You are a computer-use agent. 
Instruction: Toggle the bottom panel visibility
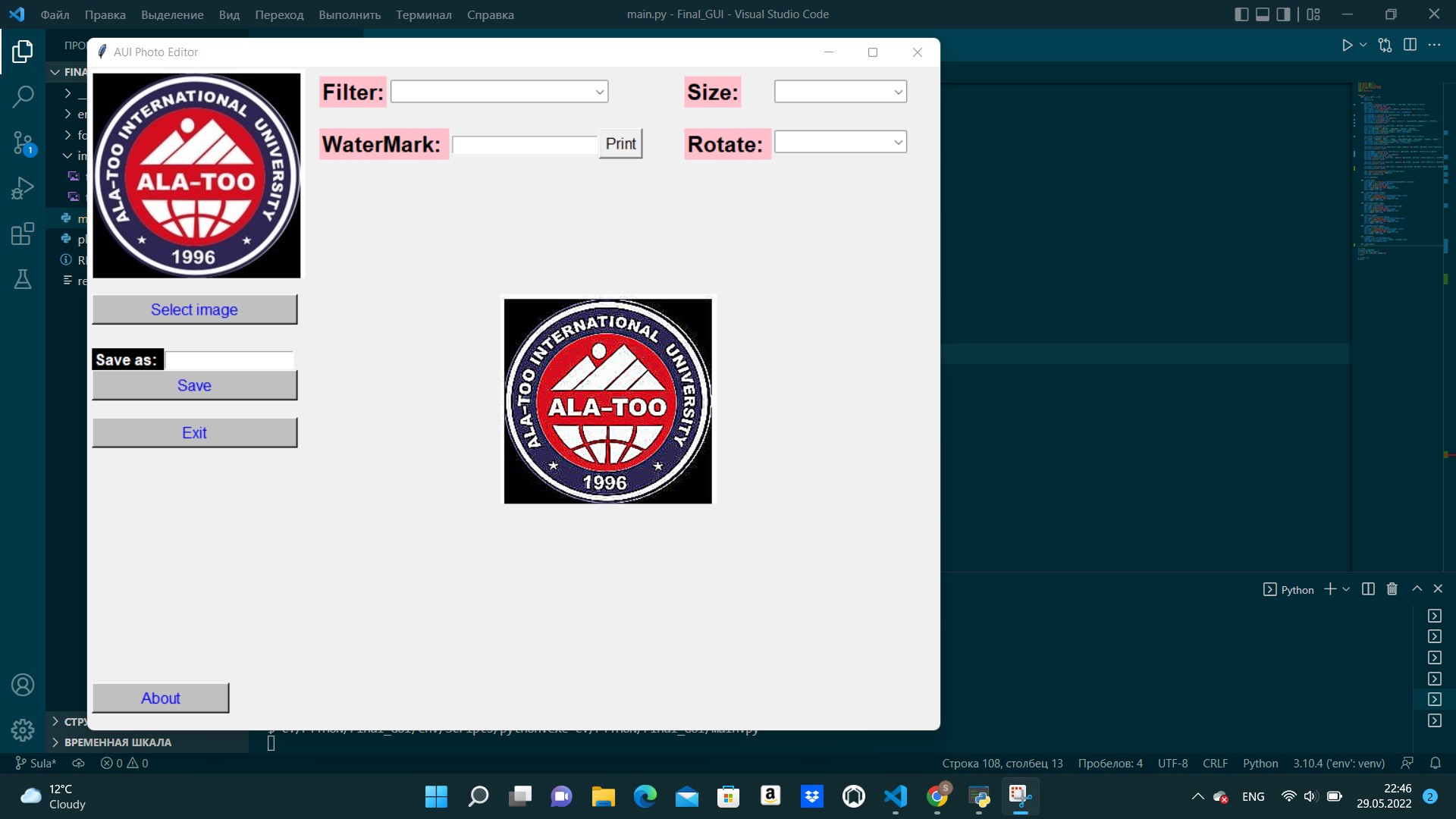coord(1263,14)
